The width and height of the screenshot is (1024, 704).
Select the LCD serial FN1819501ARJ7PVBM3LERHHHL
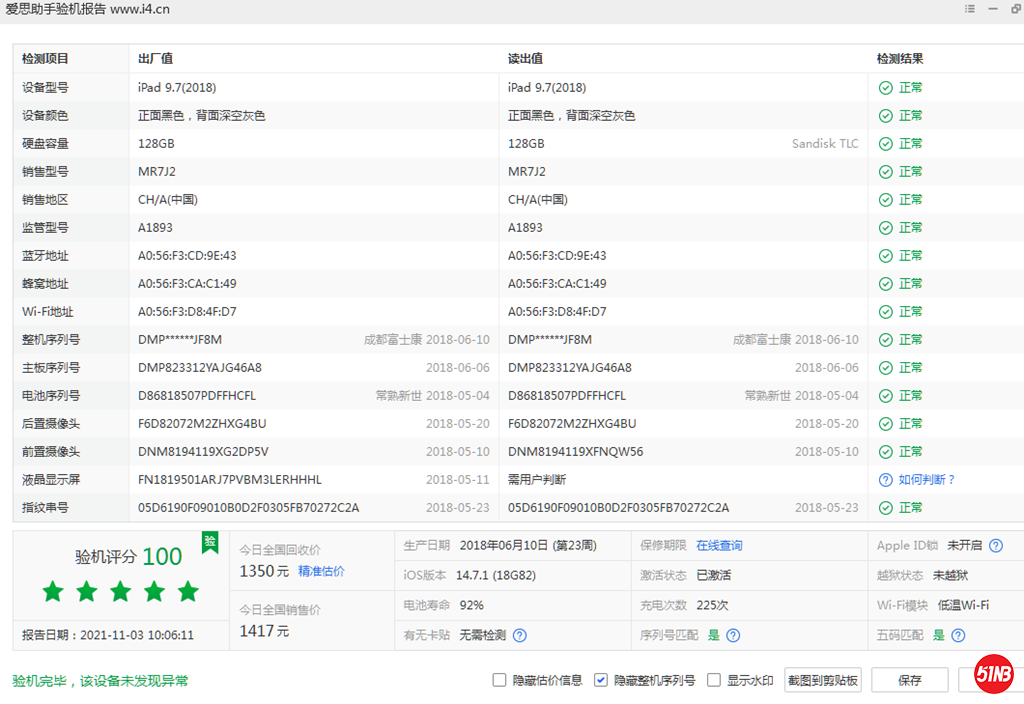point(230,480)
